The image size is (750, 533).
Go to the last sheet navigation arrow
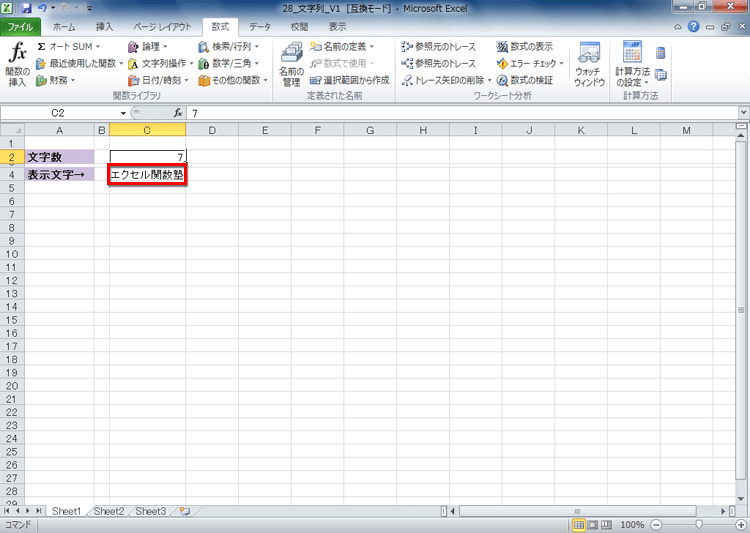pos(38,511)
